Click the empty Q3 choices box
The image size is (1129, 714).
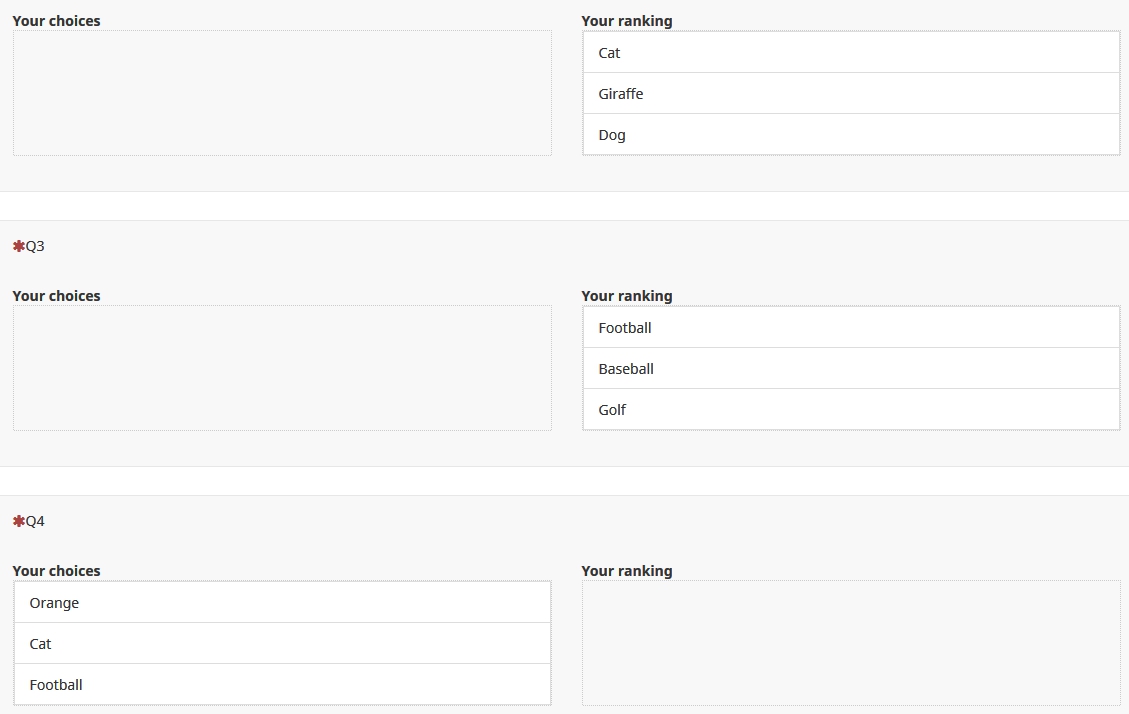[x=282, y=368]
